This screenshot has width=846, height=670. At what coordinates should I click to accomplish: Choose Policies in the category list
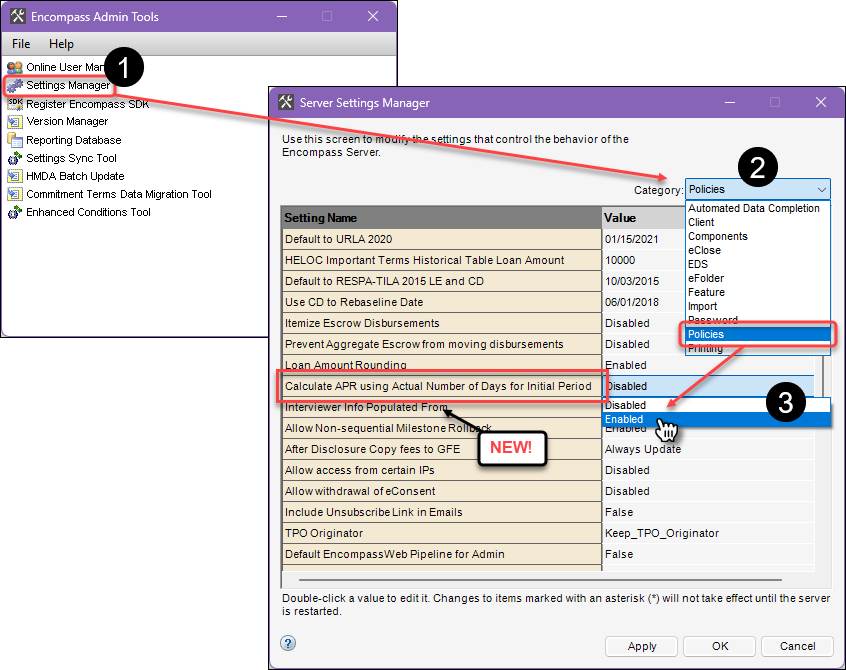click(758, 334)
